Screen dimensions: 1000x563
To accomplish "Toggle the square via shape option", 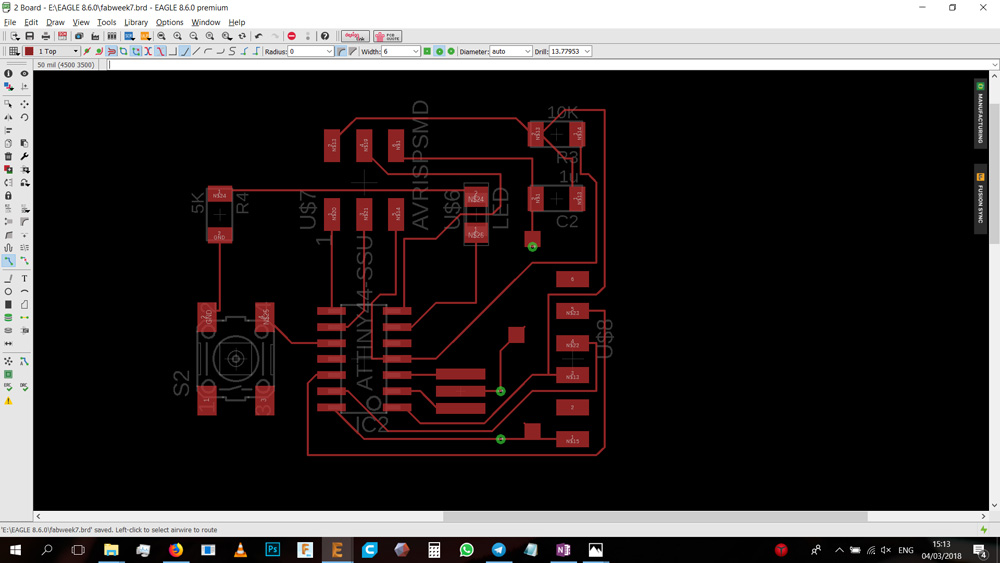I will 427,51.
